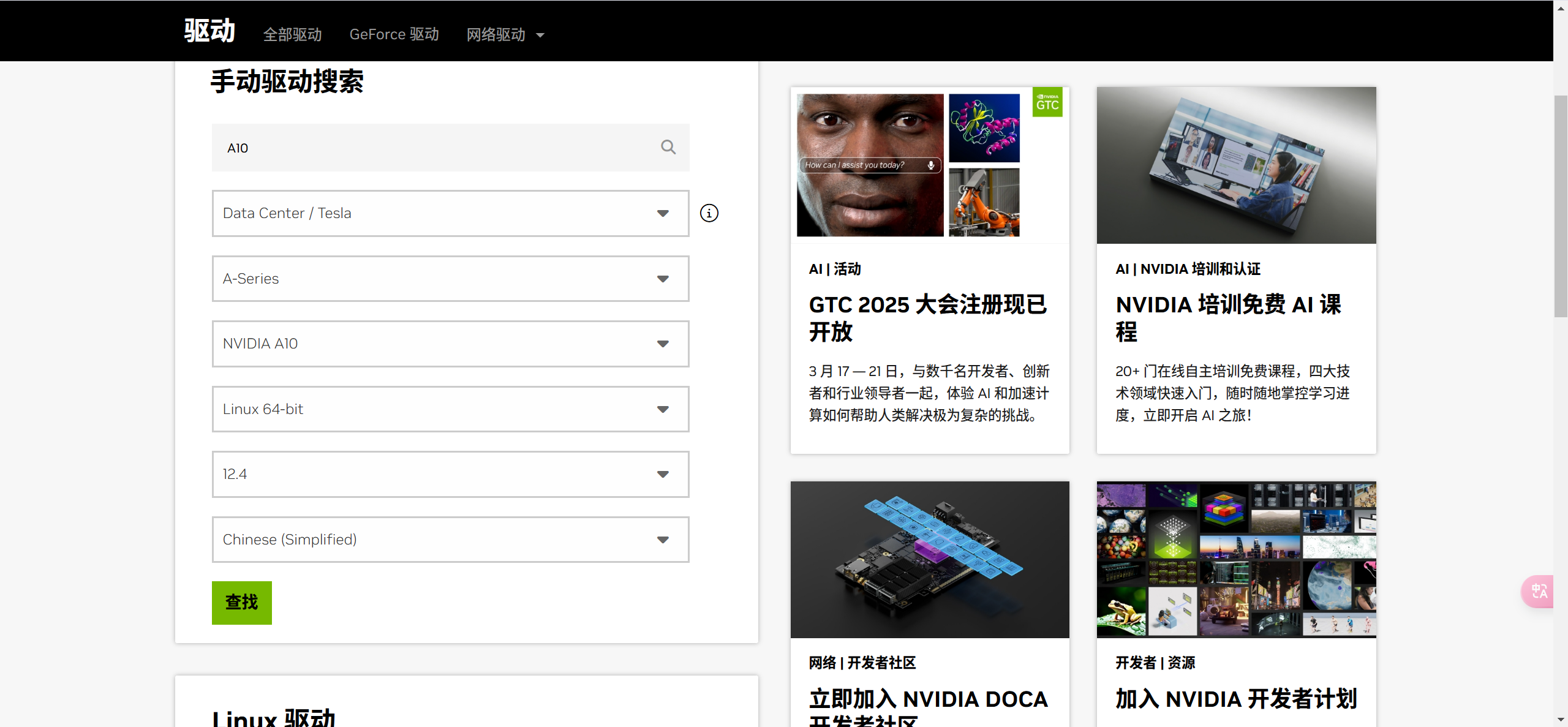1568x727 pixels.
Task: Open the 12.4 CUDA version dropdown
Action: (x=450, y=474)
